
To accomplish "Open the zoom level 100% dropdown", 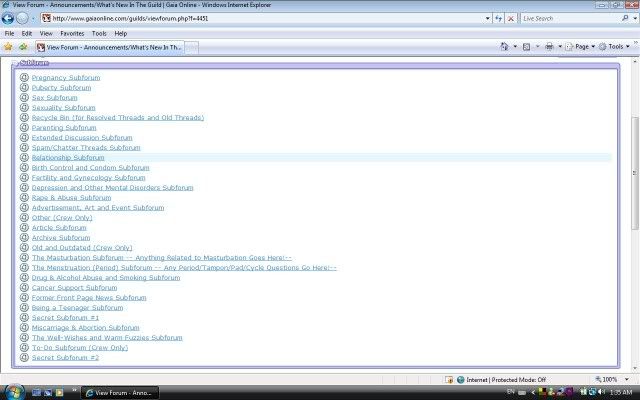I will pos(627,380).
